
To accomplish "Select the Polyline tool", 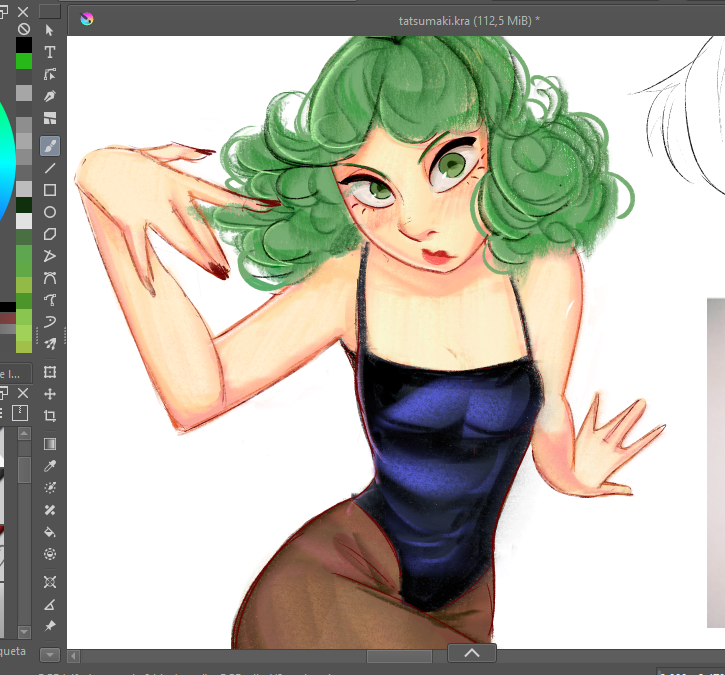I will pyautogui.click(x=49, y=256).
